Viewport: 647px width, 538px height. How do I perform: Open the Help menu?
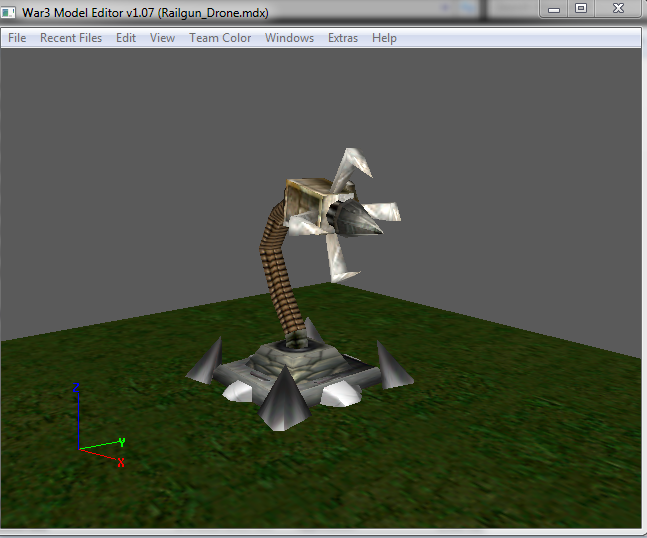(384, 38)
